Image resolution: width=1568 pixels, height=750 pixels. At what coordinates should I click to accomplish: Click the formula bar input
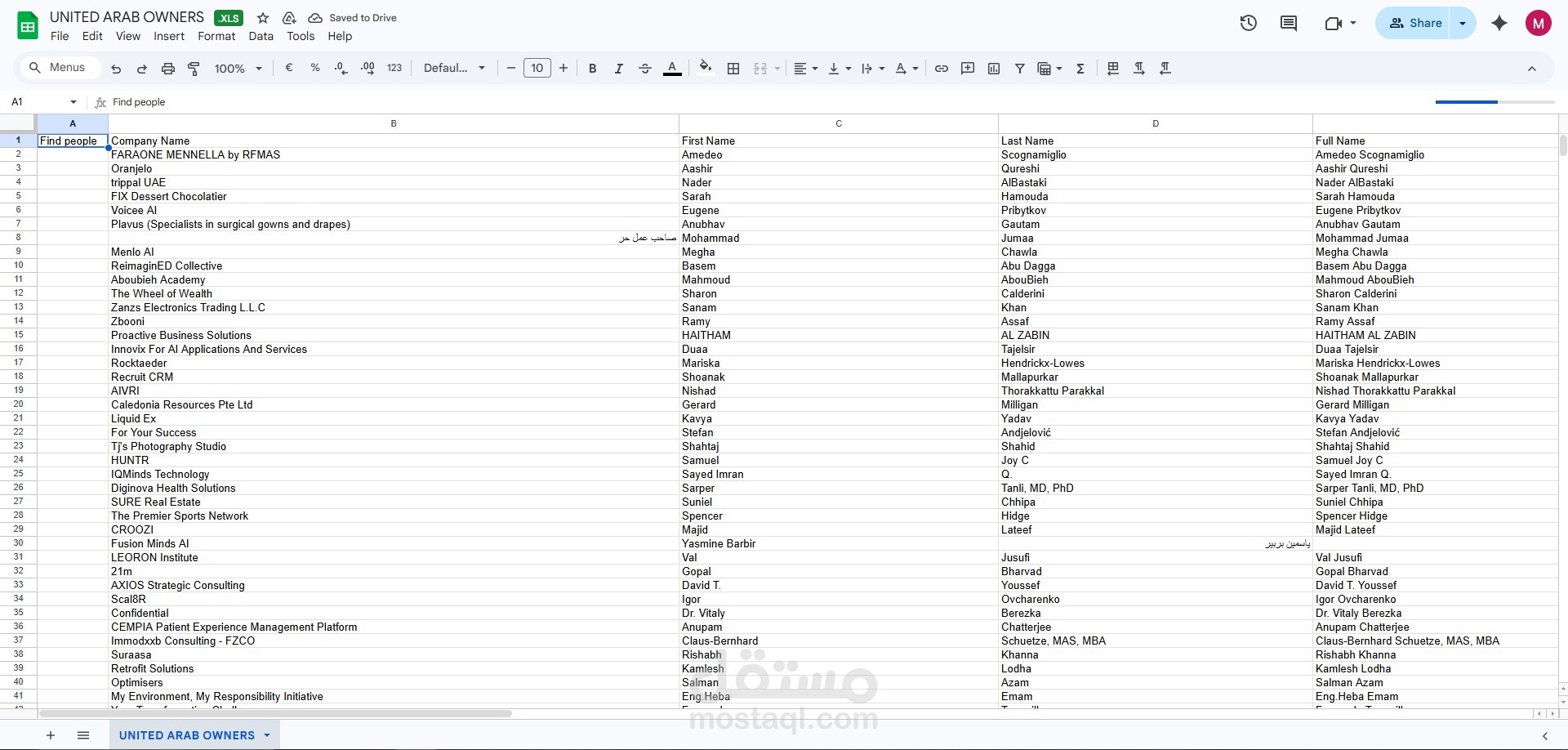coord(768,102)
